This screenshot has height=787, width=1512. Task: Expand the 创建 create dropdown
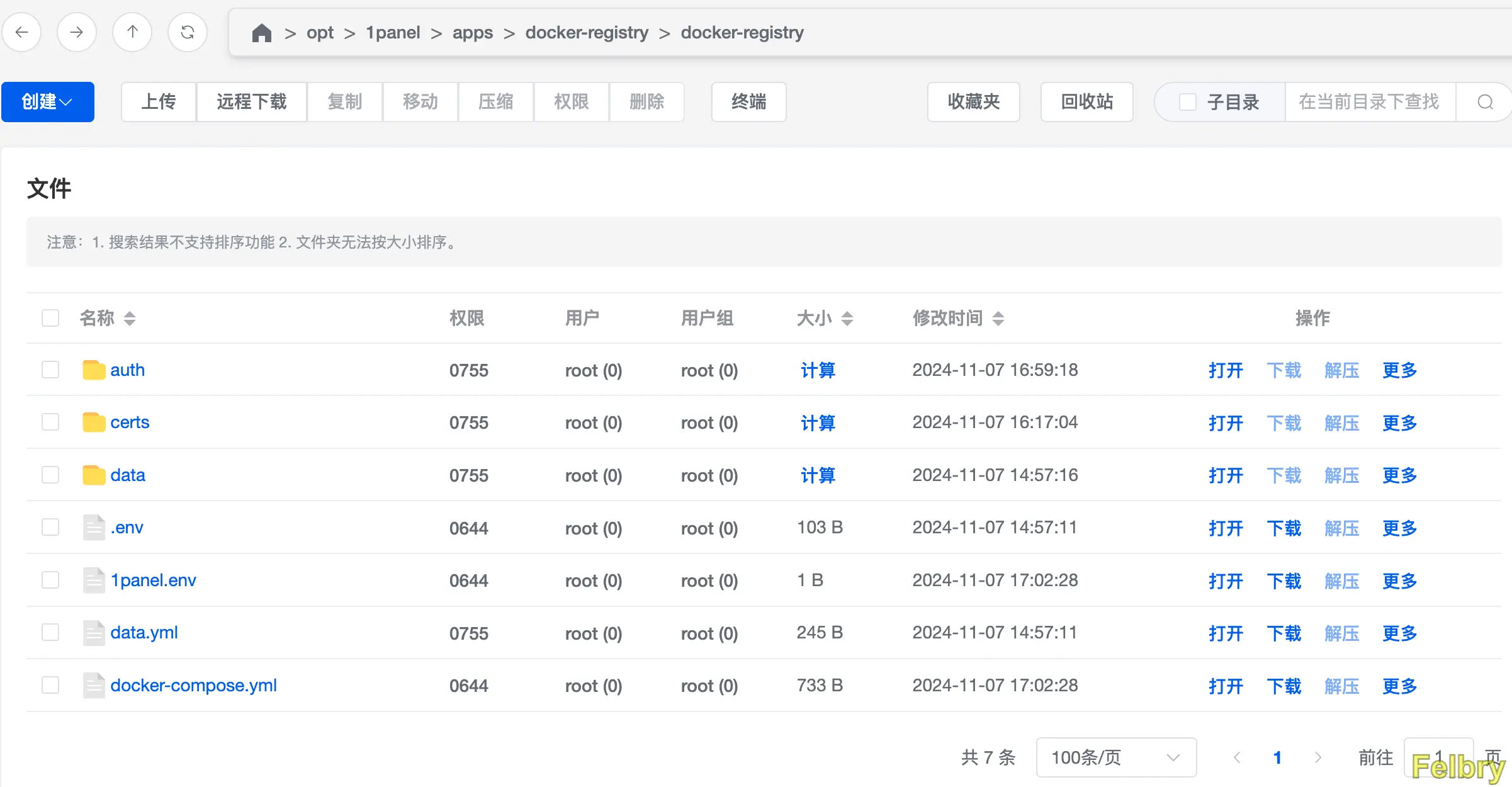pos(48,102)
